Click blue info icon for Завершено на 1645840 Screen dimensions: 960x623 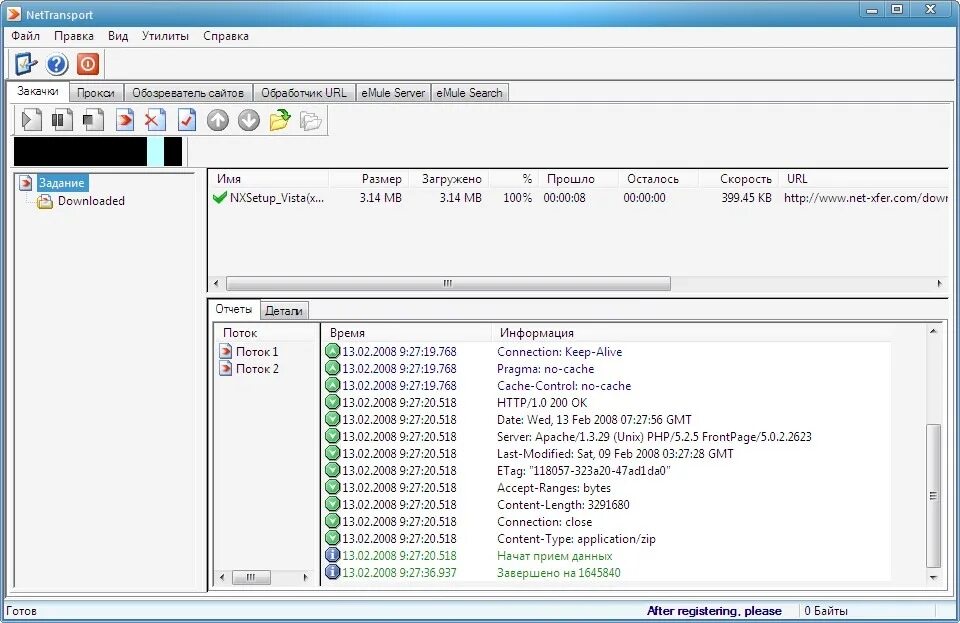332,572
